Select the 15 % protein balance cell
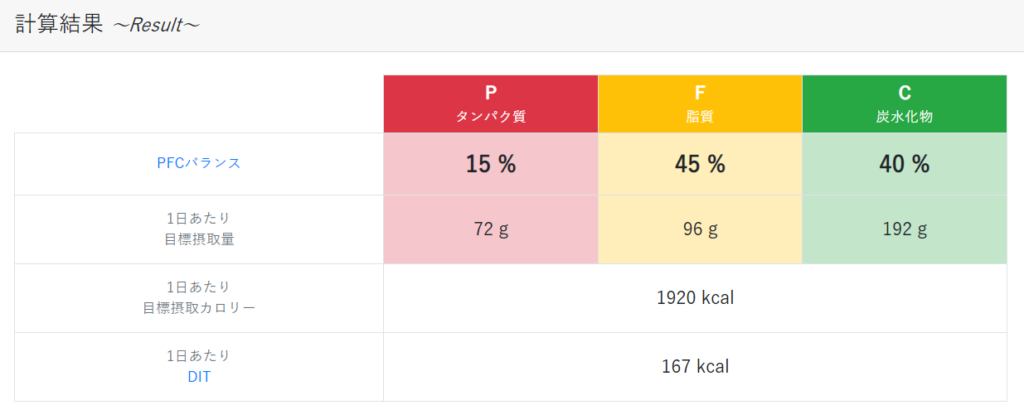The width and height of the screenshot is (1024, 405). point(490,164)
